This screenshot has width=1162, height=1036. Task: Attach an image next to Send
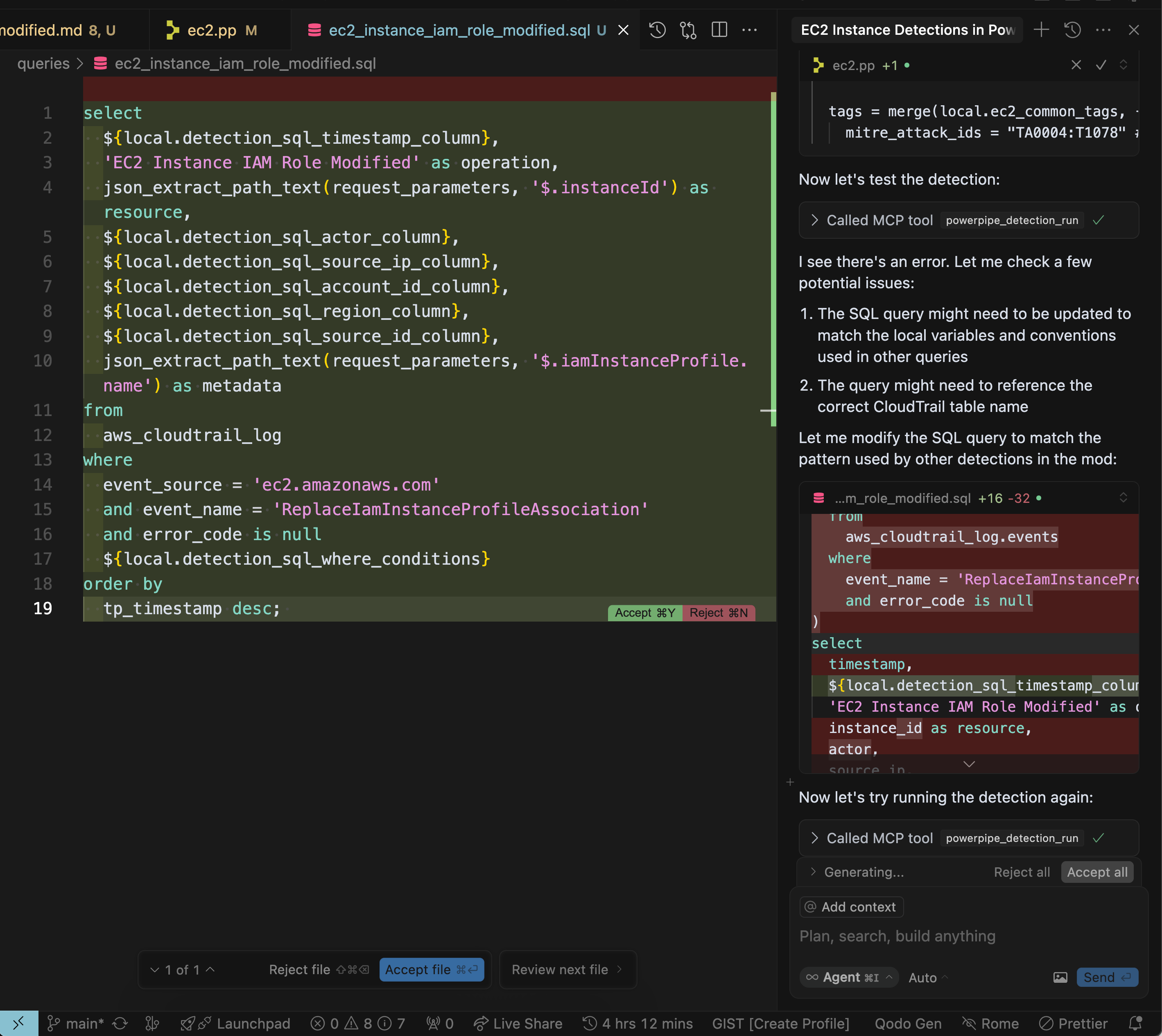[1060, 977]
